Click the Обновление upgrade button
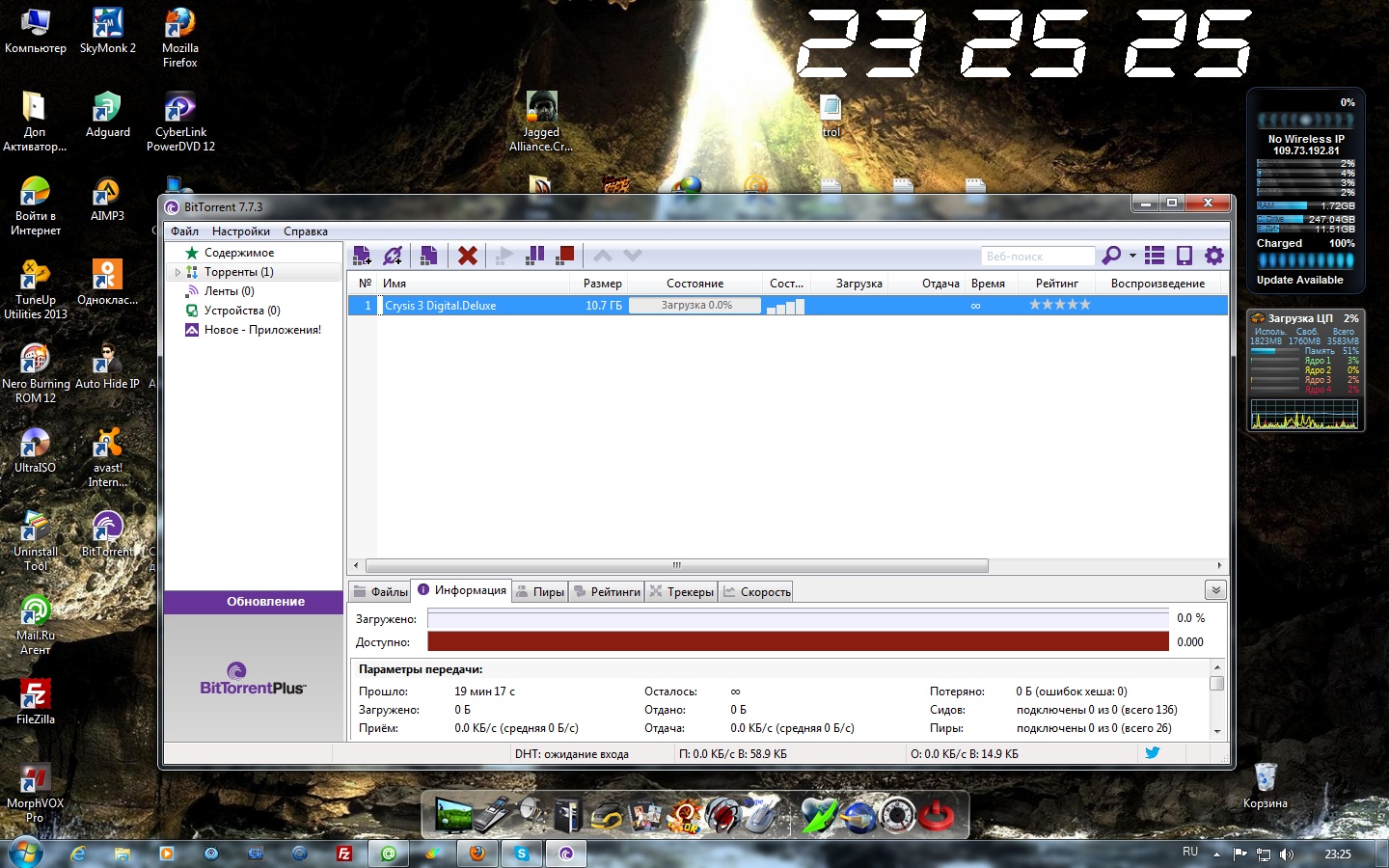Viewport: 1389px width, 868px height. pos(254,602)
